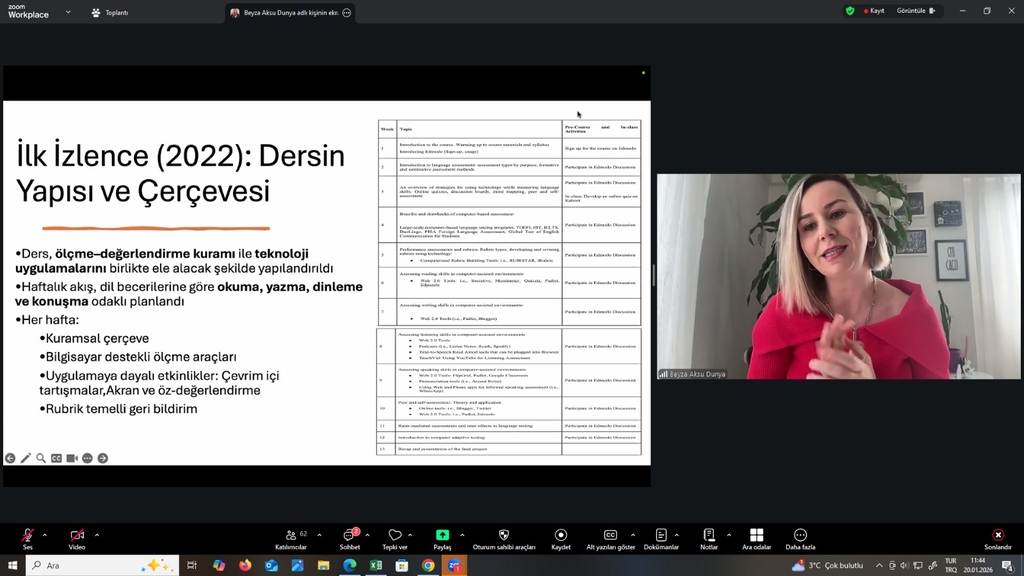1024x576 pixels.
Task: Open the Notlar notes icon
Action: tap(708, 536)
